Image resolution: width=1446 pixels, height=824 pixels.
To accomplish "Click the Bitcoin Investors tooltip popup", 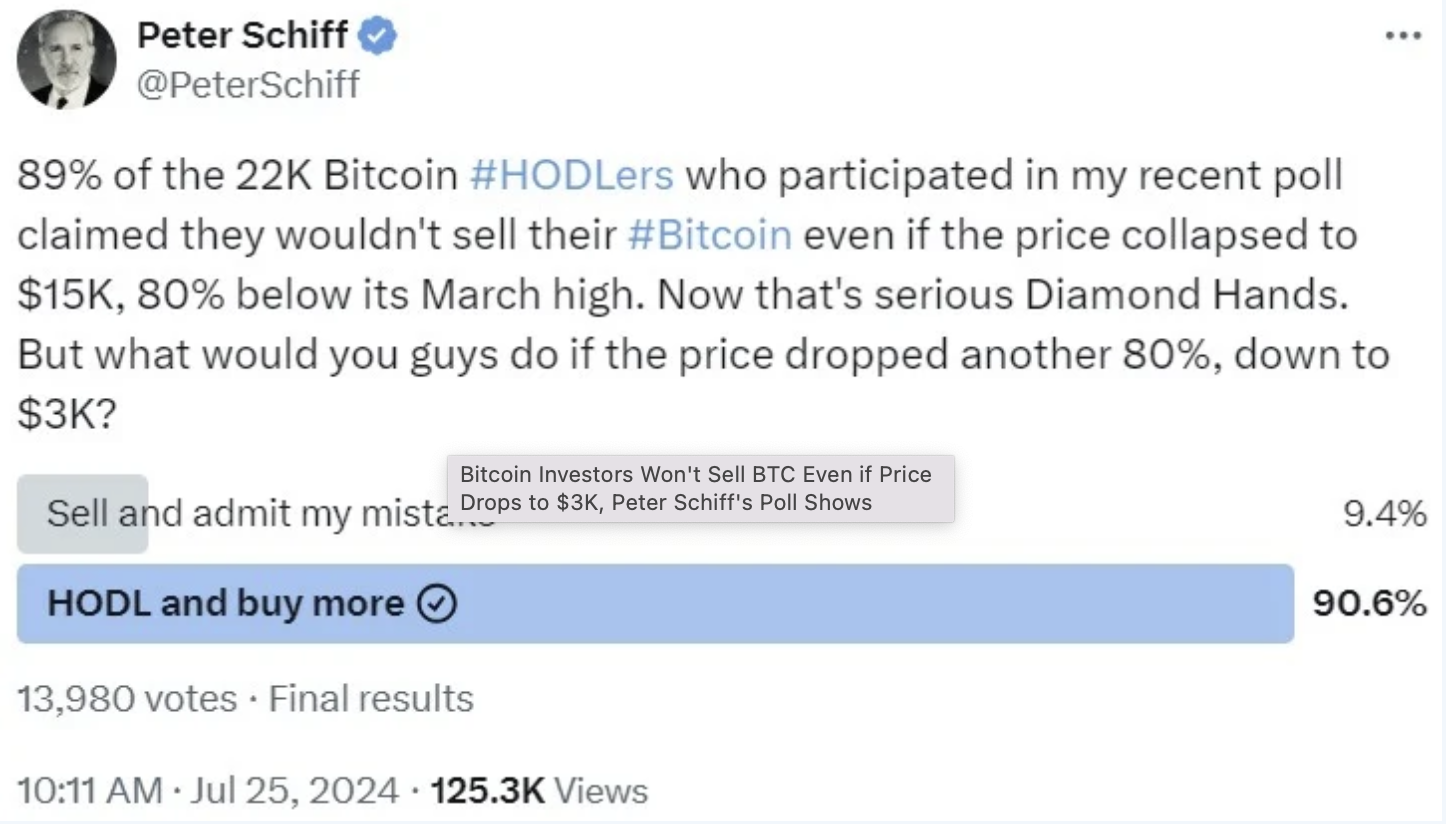I will tap(700, 488).
